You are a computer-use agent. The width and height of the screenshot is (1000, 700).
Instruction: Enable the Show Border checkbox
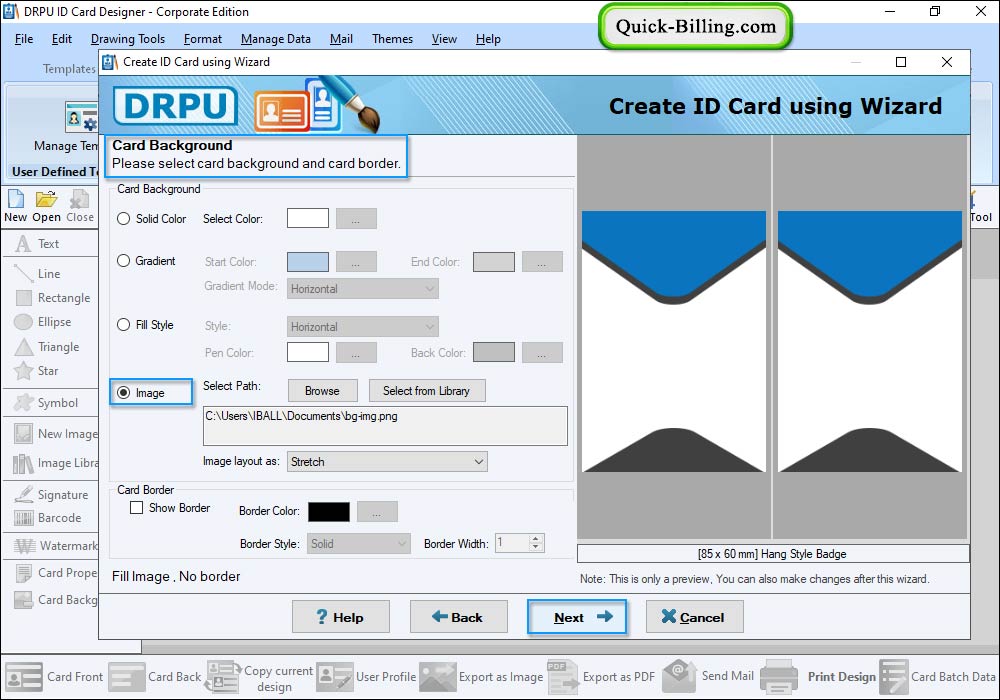pyautogui.click(x=136, y=507)
